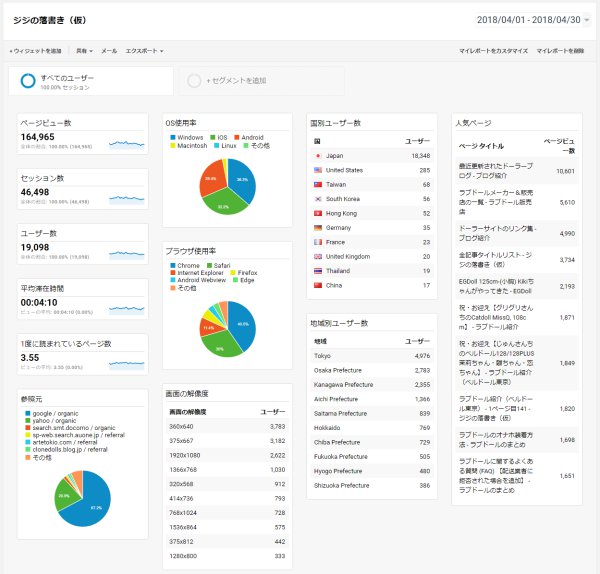Click the google / organic legend swatch
This screenshot has height=574, width=600.
point(28,413)
